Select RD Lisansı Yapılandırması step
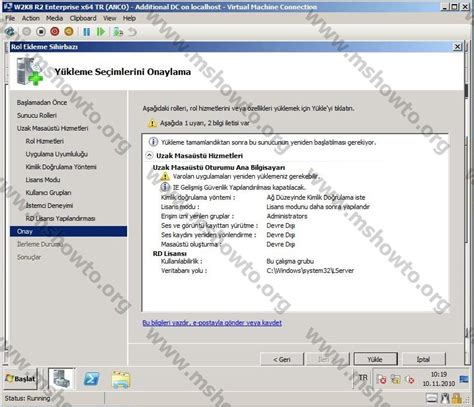 point(60,219)
